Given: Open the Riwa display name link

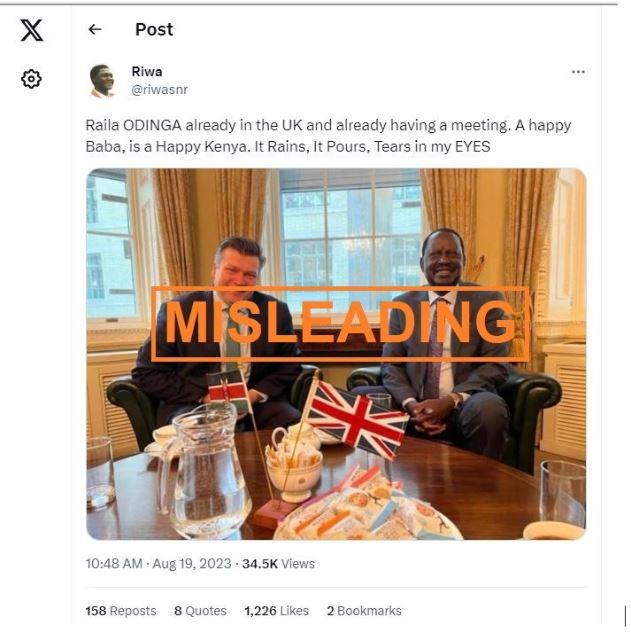Looking at the screenshot, I should point(147,72).
